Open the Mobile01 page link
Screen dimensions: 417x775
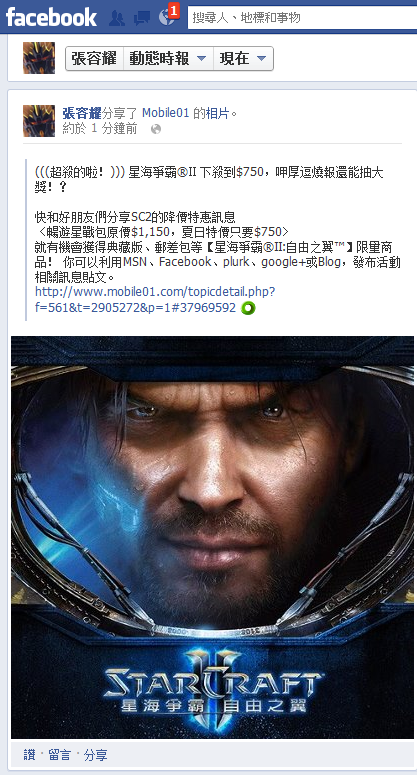click(x=166, y=113)
